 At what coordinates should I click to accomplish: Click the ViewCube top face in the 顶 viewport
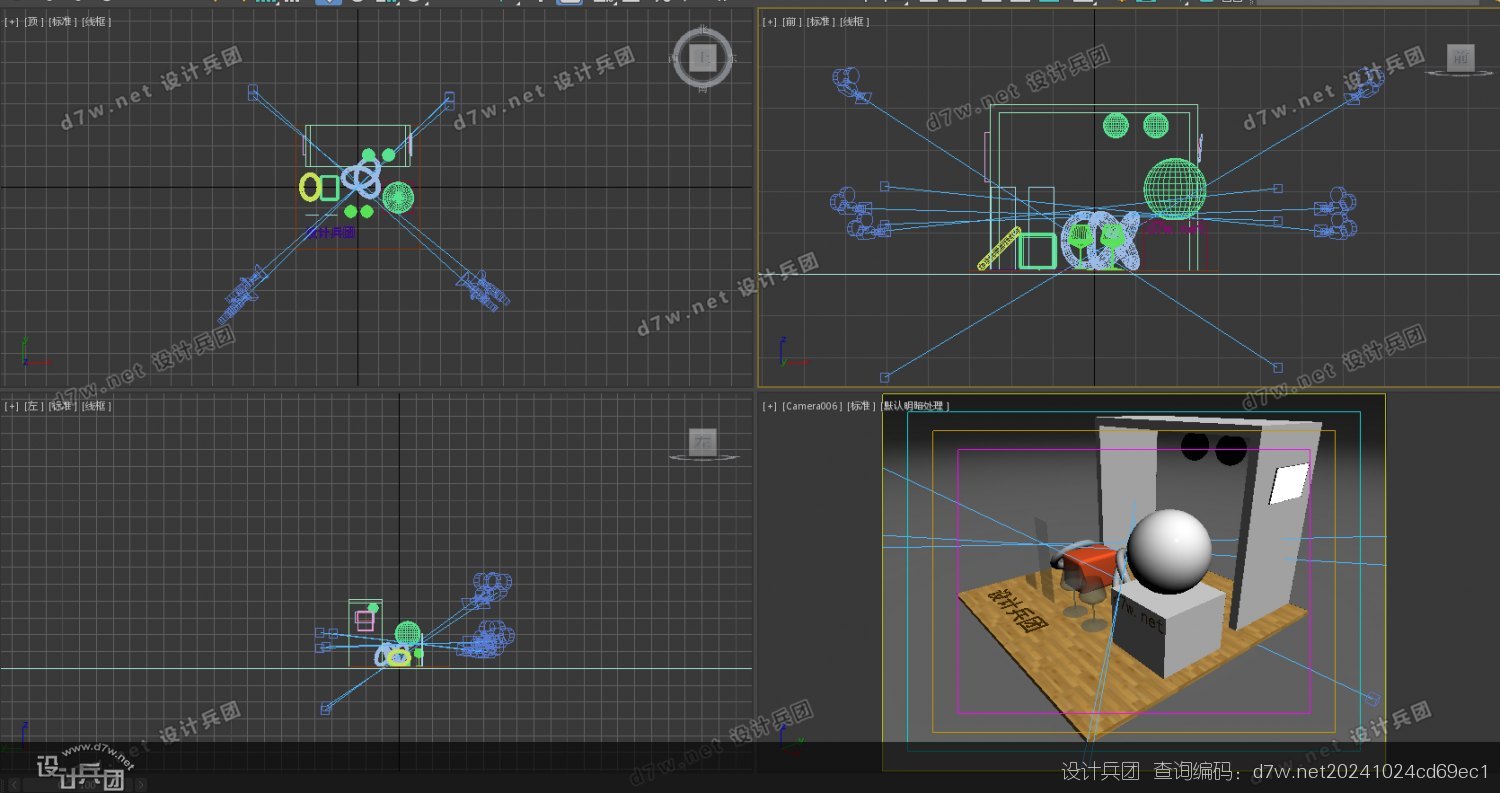703,58
